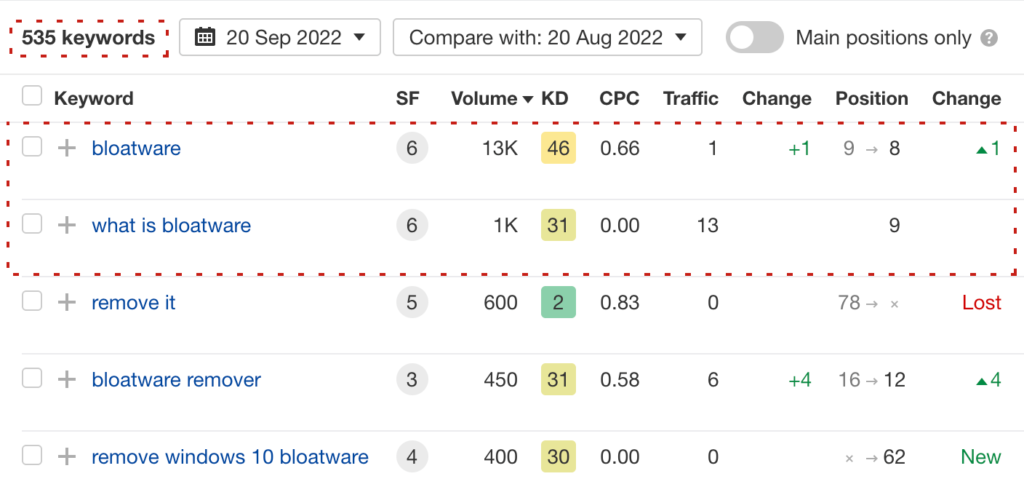Click plus icon for 'remove windows 10 bloatware'

tap(67, 457)
